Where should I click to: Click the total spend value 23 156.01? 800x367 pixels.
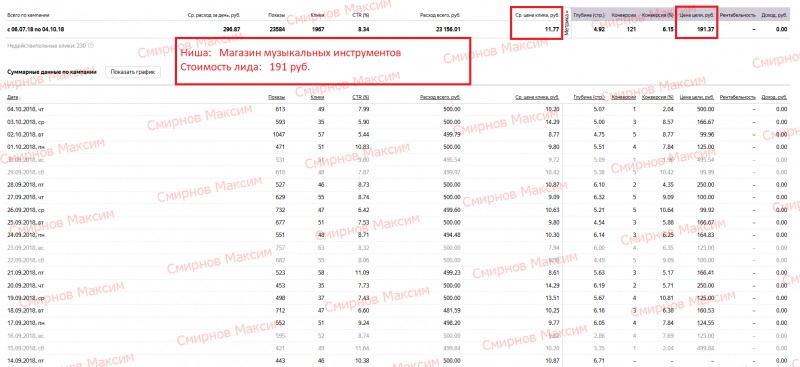pos(447,30)
